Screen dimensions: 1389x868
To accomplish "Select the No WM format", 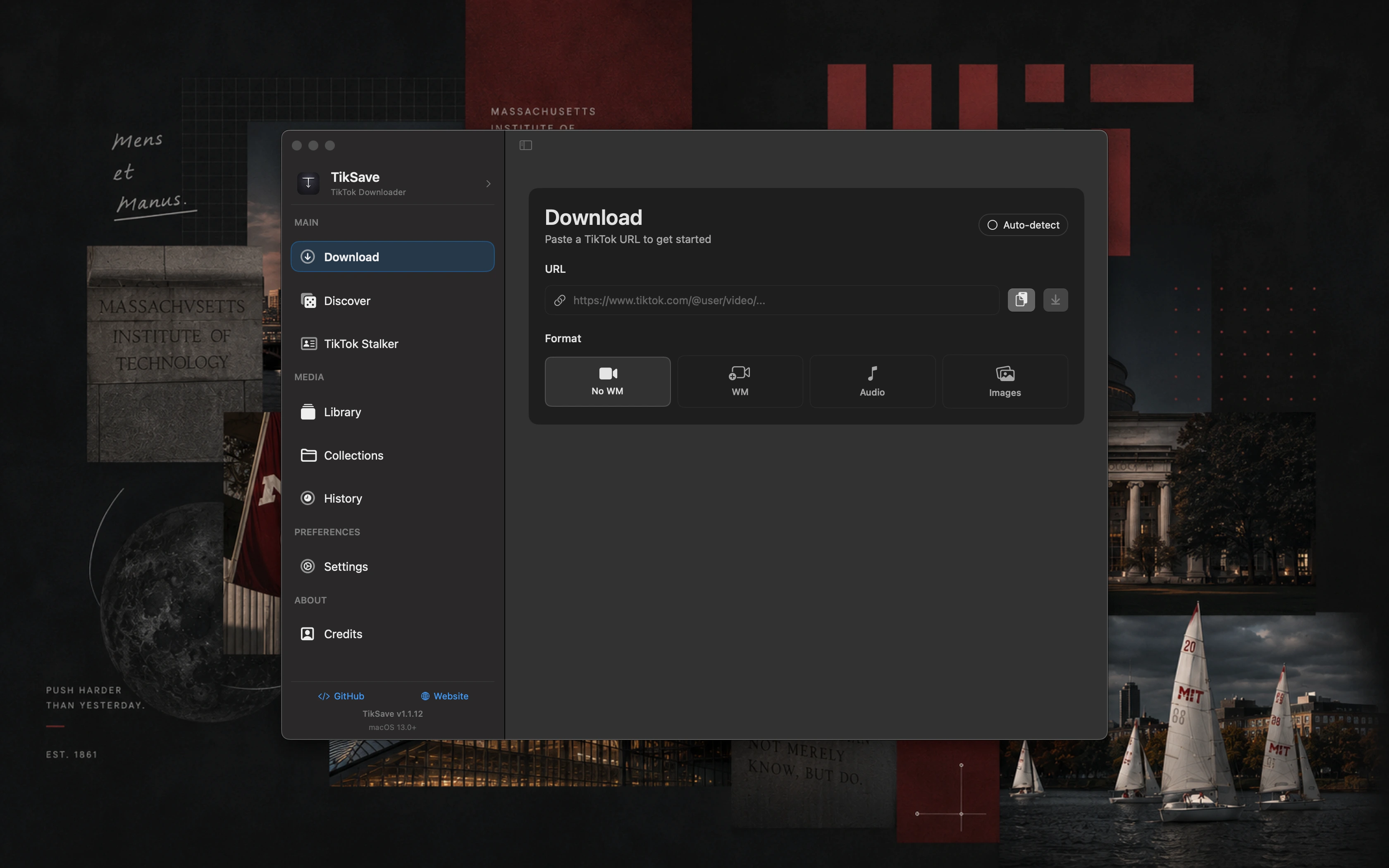I will coord(607,382).
